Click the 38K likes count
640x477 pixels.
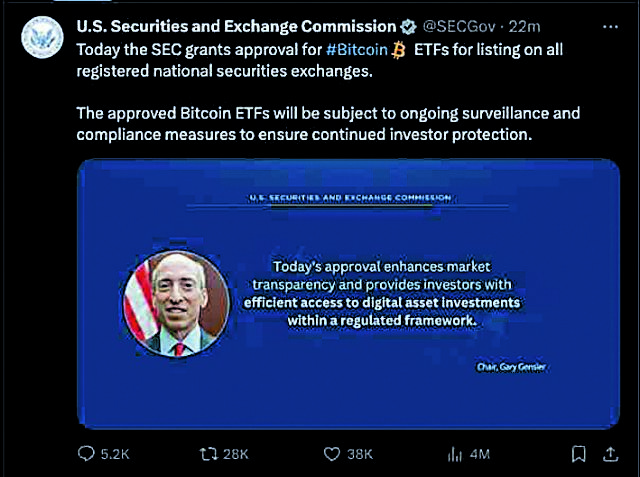point(359,454)
